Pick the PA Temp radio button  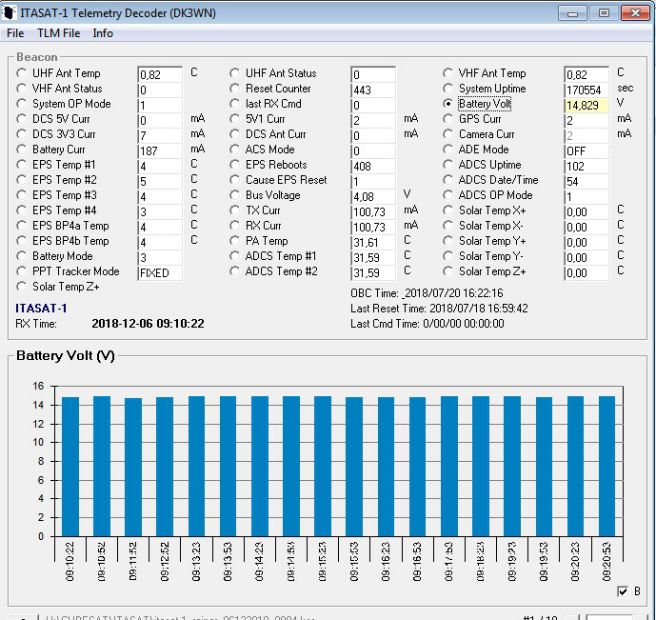[236, 241]
